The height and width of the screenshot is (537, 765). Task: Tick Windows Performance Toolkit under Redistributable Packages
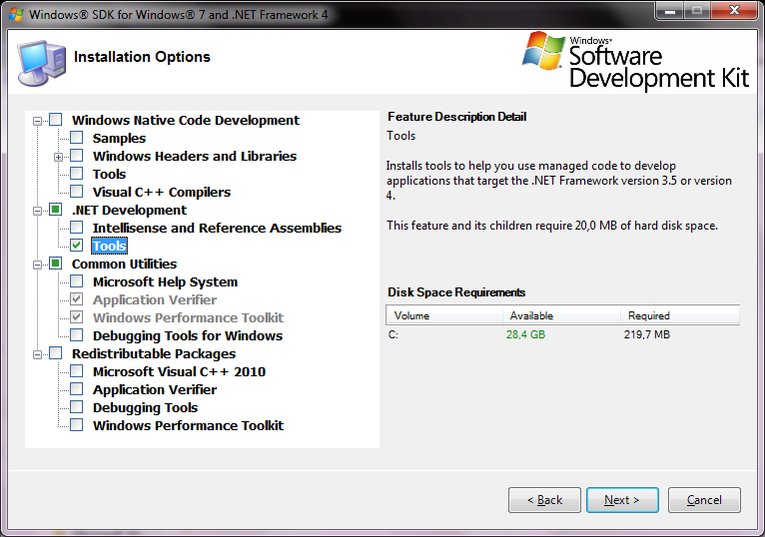[x=77, y=425]
